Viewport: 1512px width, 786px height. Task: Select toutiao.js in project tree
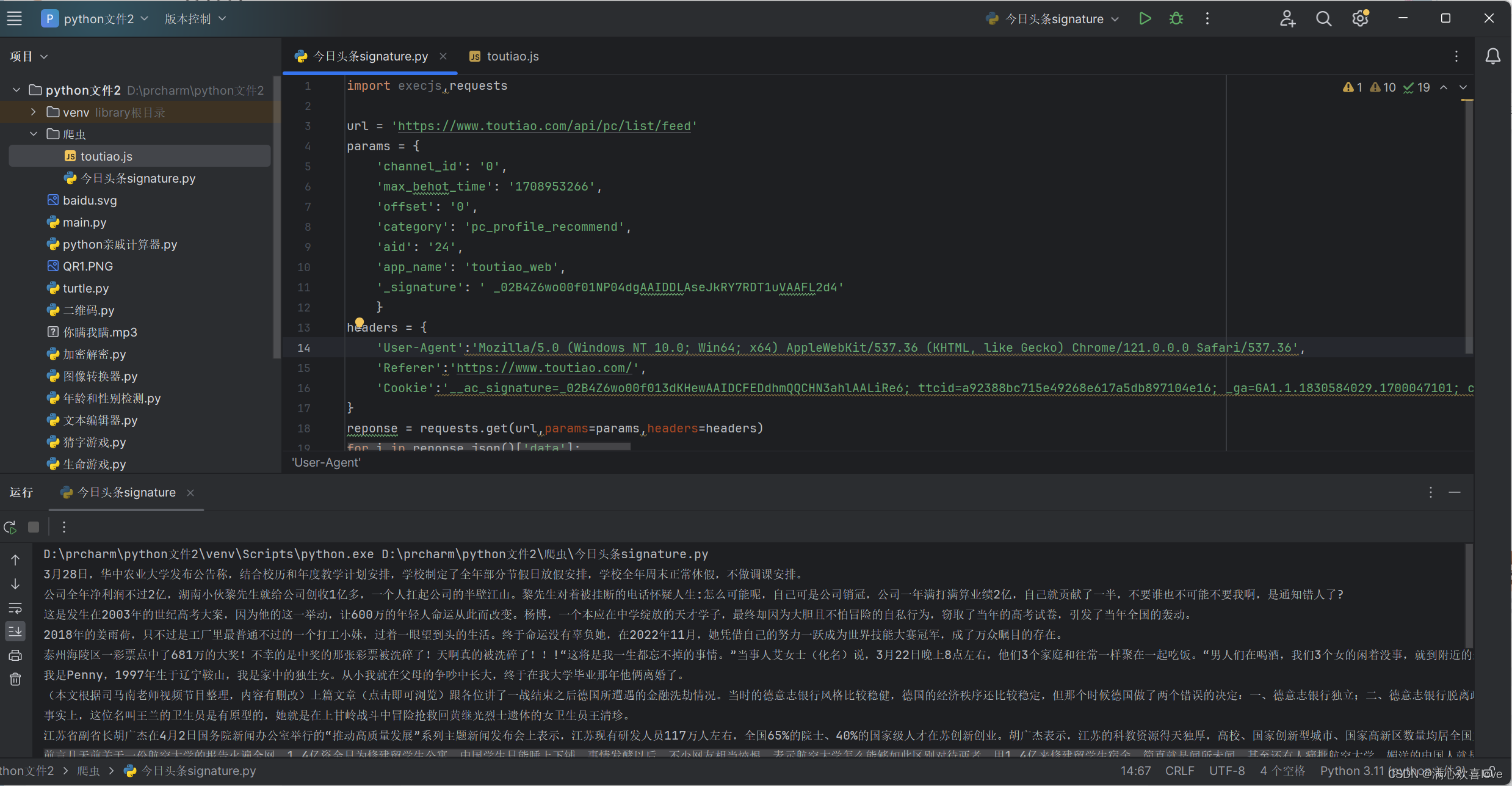click(140, 156)
